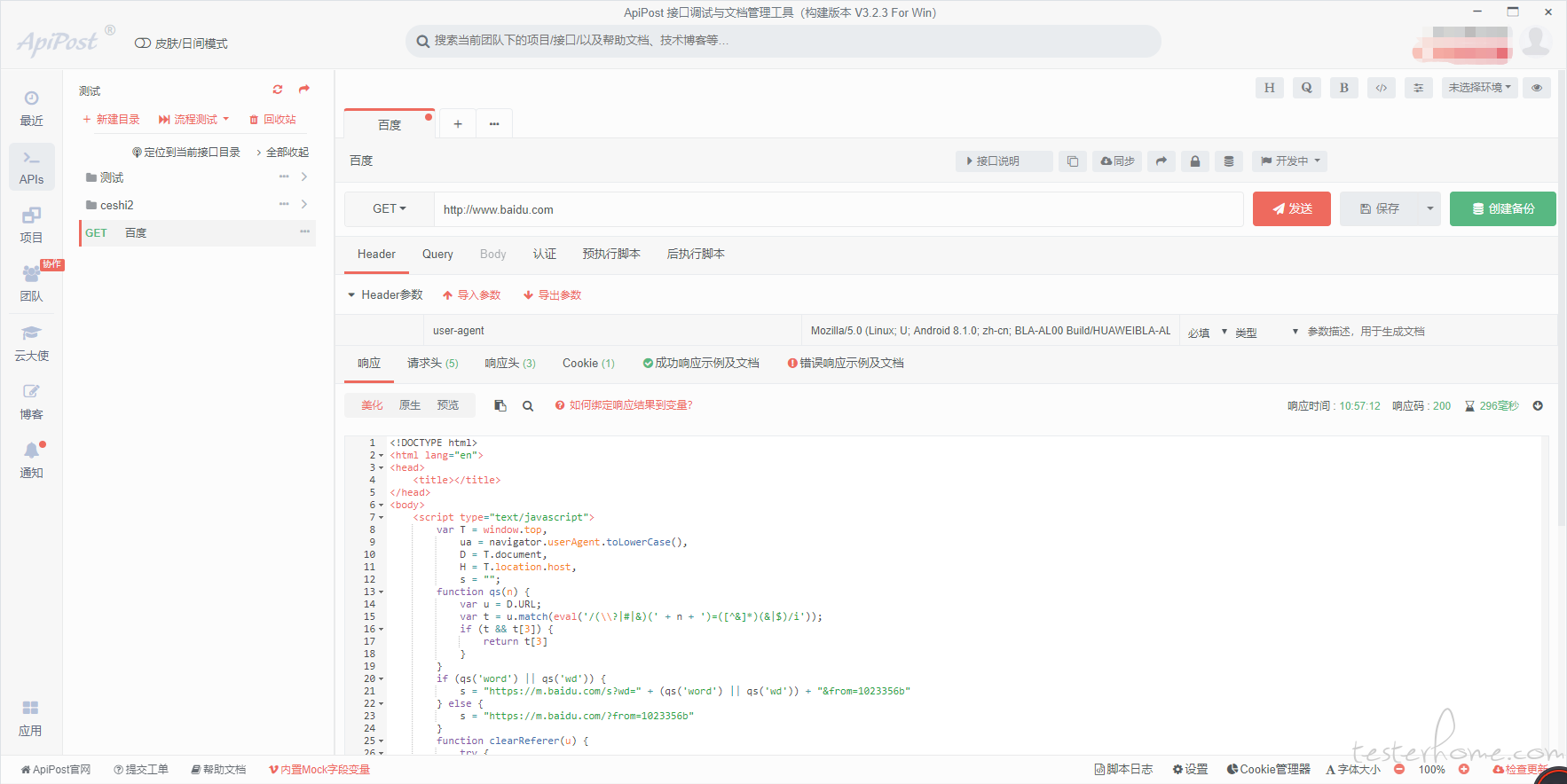Open the 云大使 sidebar section
This screenshot has height=784, width=1567.
coord(31,342)
